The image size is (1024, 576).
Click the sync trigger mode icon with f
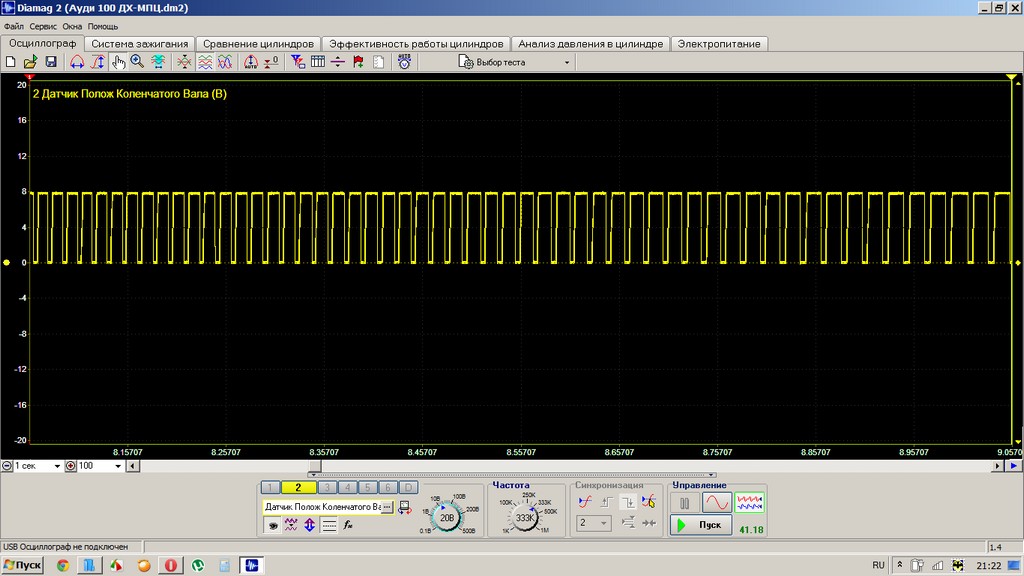[x=585, y=502]
